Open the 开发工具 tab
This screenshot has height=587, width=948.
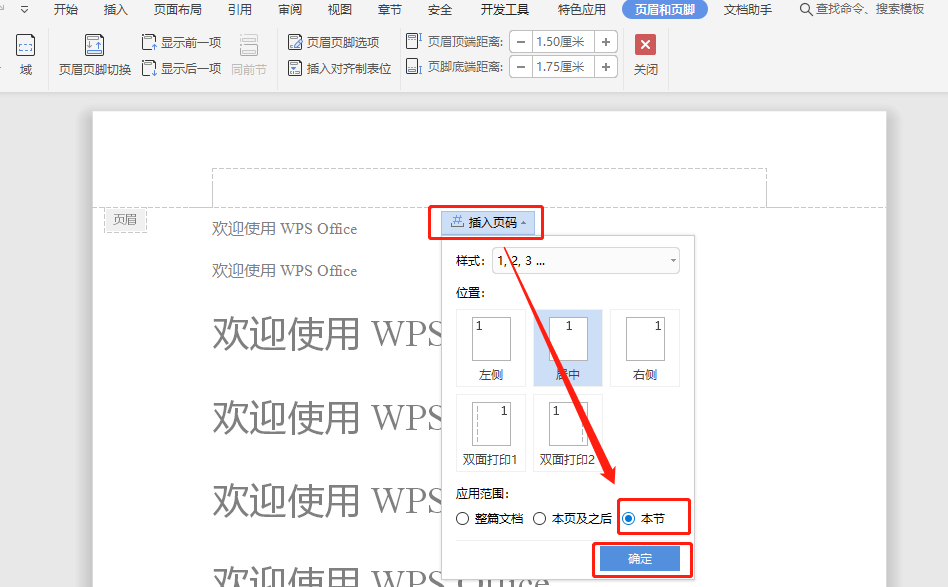click(x=505, y=10)
